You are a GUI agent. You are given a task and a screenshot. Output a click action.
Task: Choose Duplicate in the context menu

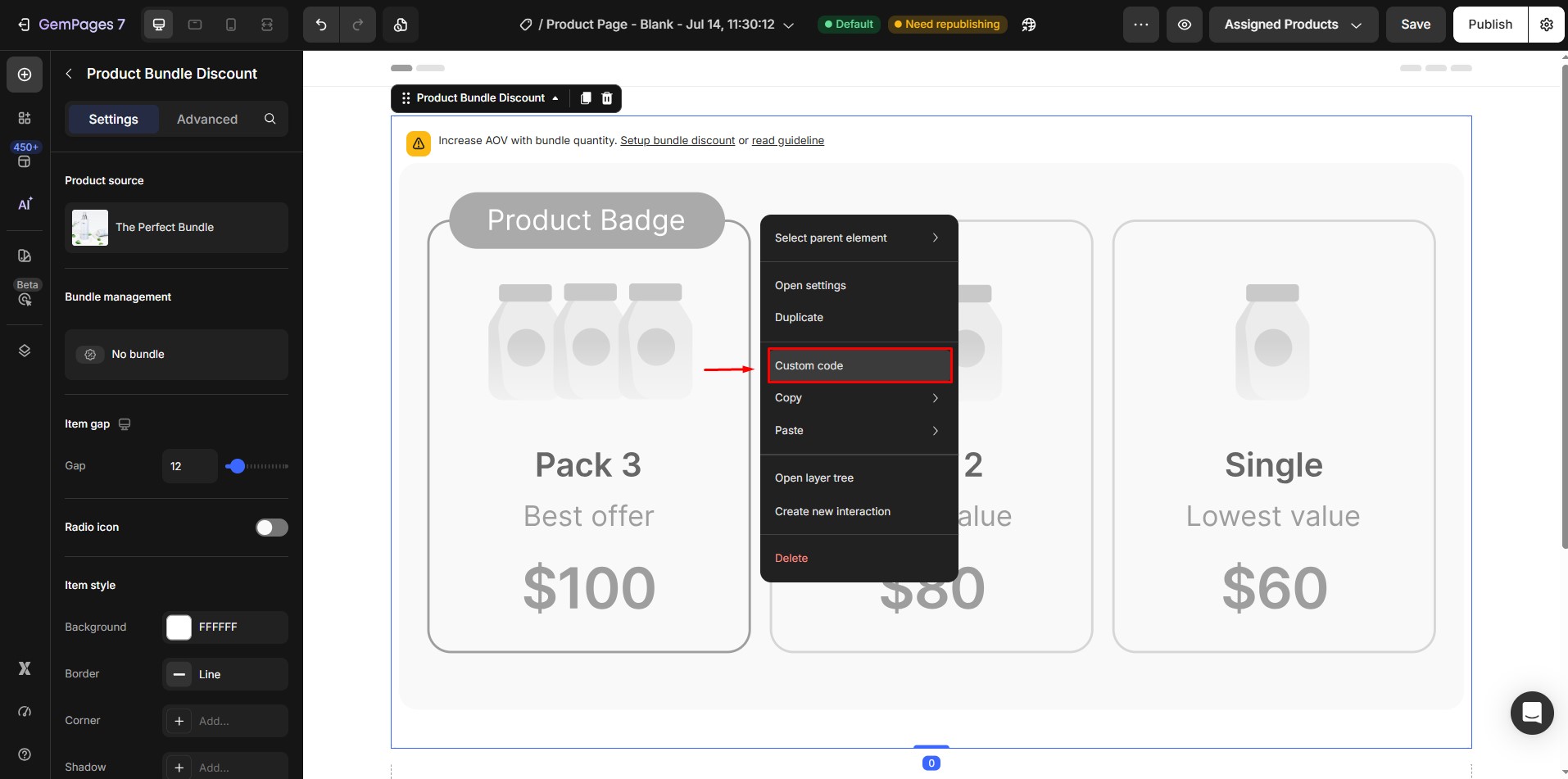(x=859, y=318)
